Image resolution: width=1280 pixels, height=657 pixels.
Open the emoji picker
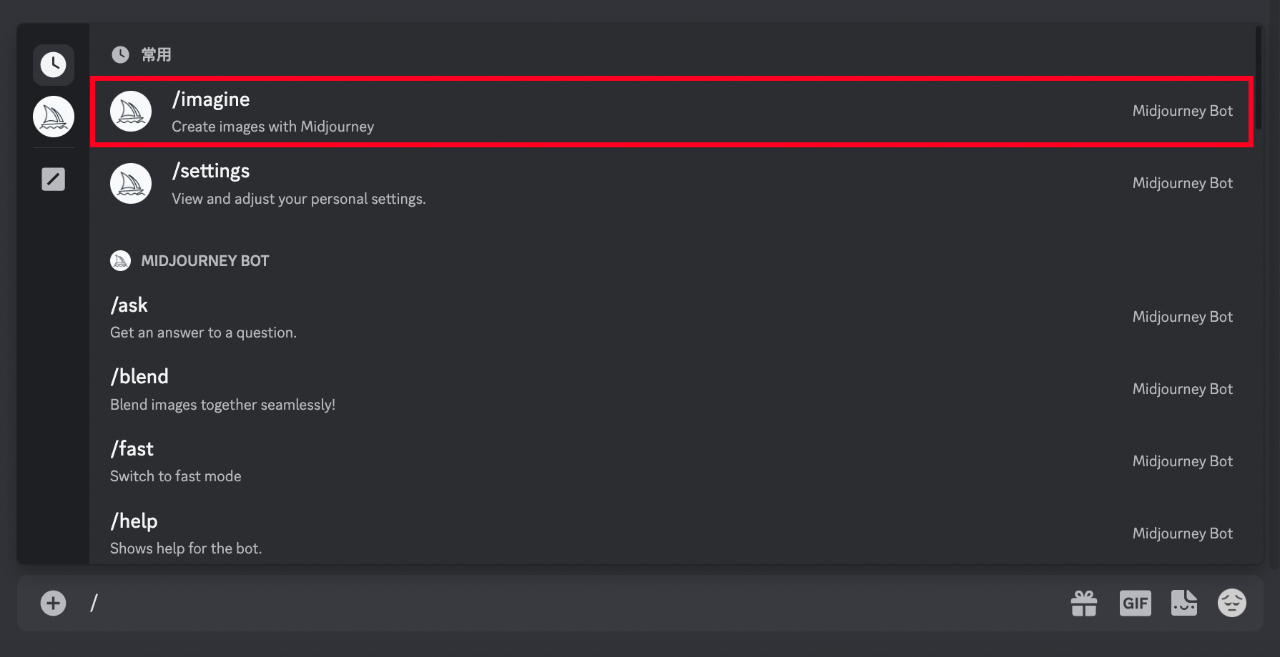tap(1232, 603)
